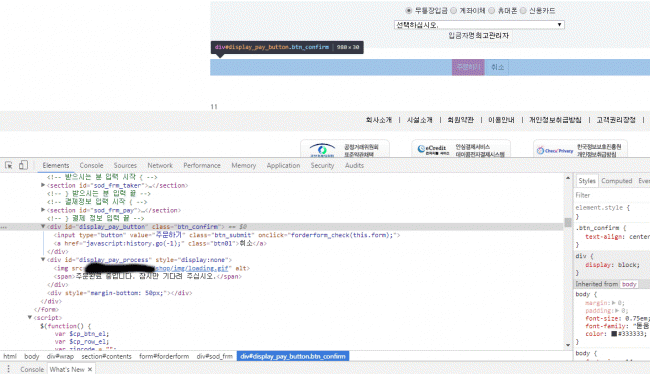Activate the inspect element picker icon

point(9,165)
